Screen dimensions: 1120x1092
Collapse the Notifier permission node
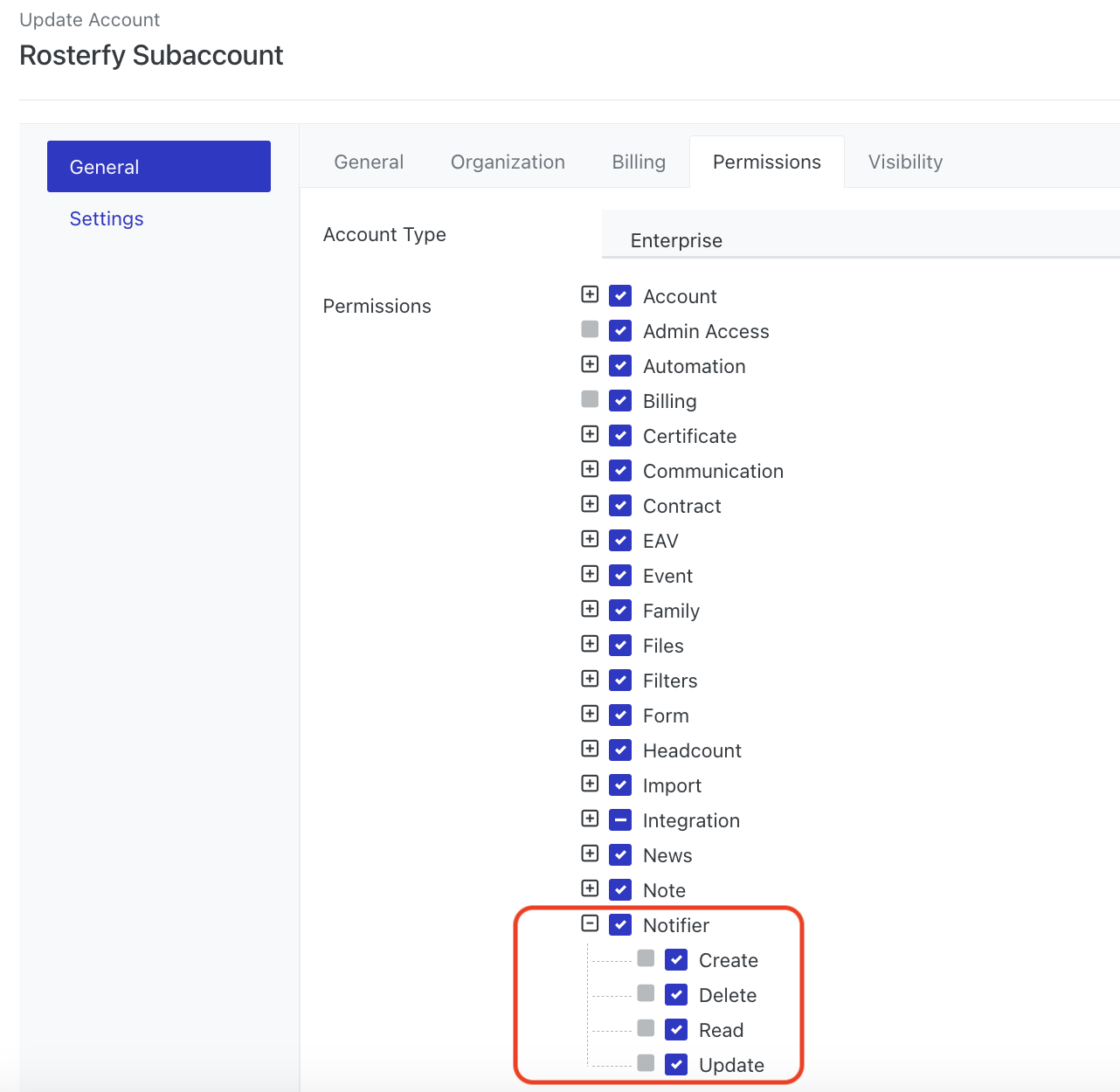590,923
